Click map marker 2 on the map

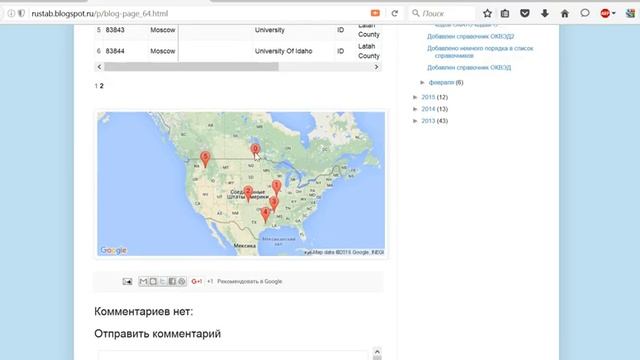[248, 193]
